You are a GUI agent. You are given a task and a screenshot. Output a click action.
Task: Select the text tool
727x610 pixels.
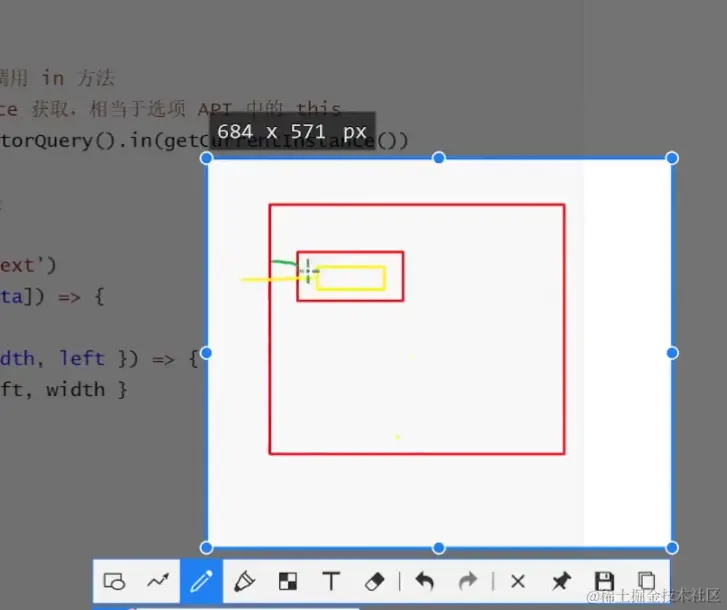(x=331, y=581)
